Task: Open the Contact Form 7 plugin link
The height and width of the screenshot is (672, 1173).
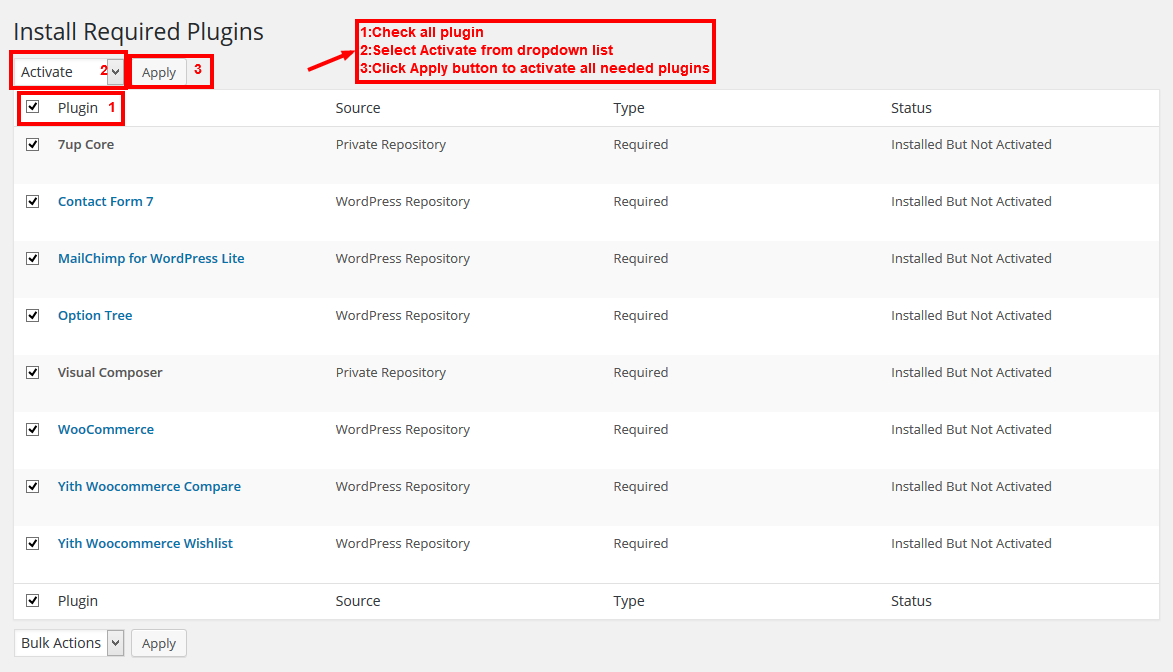Action: coord(105,201)
